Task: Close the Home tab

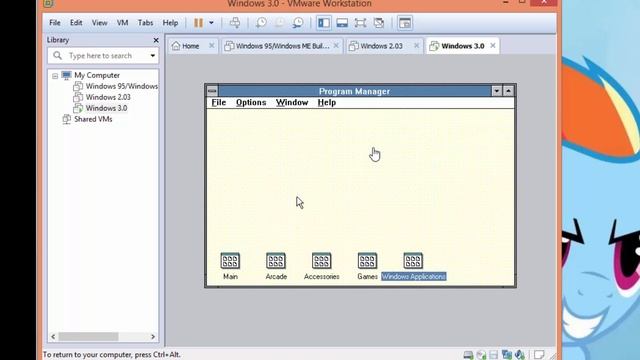Action: (211, 46)
